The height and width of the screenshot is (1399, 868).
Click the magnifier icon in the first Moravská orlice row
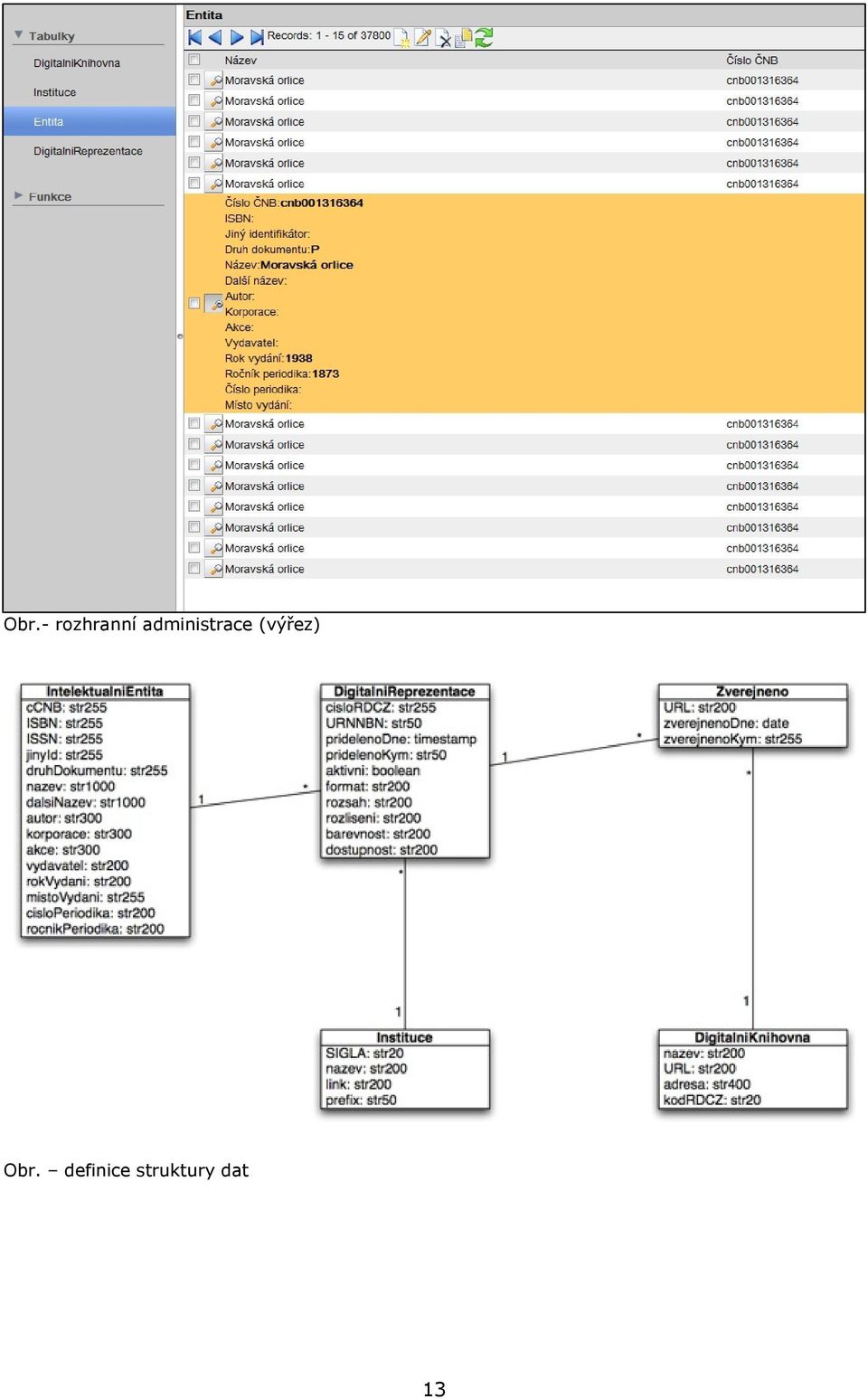[215, 80]
